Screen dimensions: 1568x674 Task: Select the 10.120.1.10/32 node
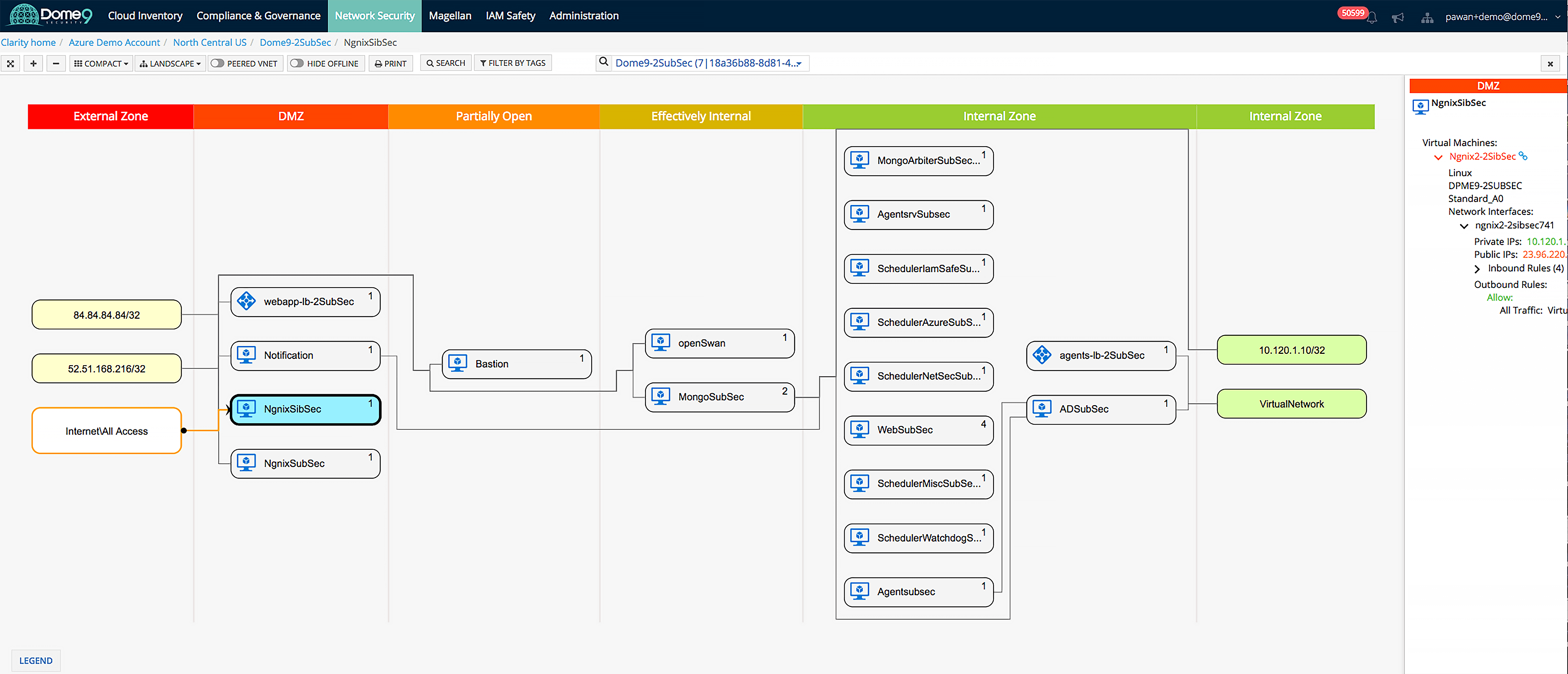1292,350
